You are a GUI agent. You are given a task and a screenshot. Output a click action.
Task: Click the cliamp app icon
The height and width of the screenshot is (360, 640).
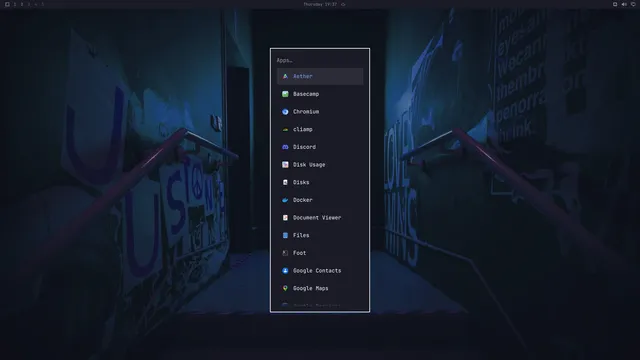point(285,129)
